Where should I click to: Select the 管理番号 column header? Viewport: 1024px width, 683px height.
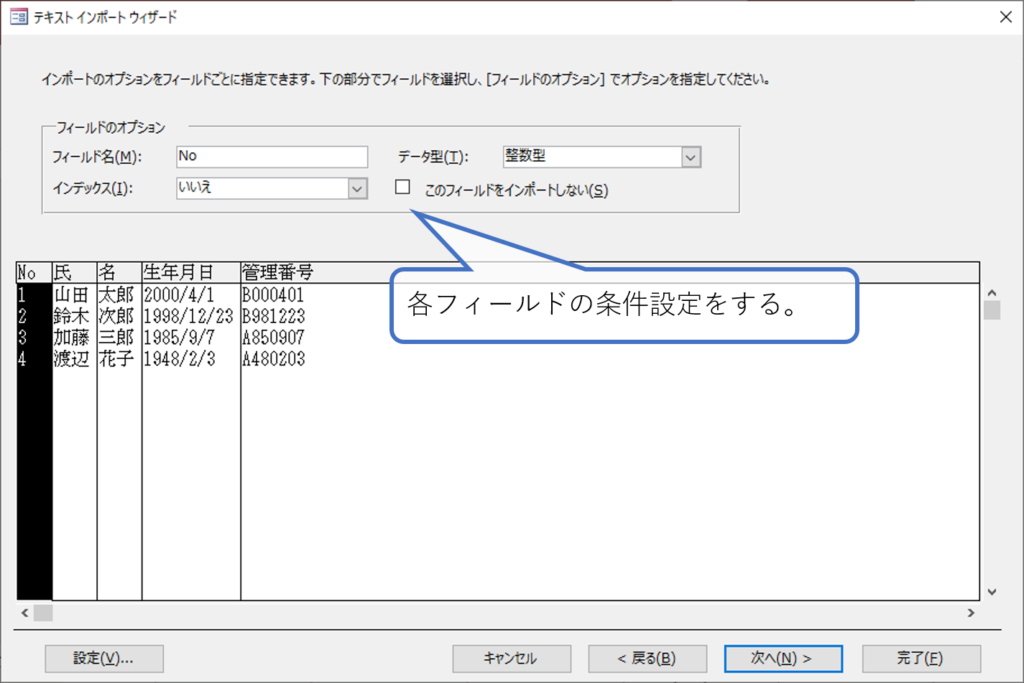[278, 272]
